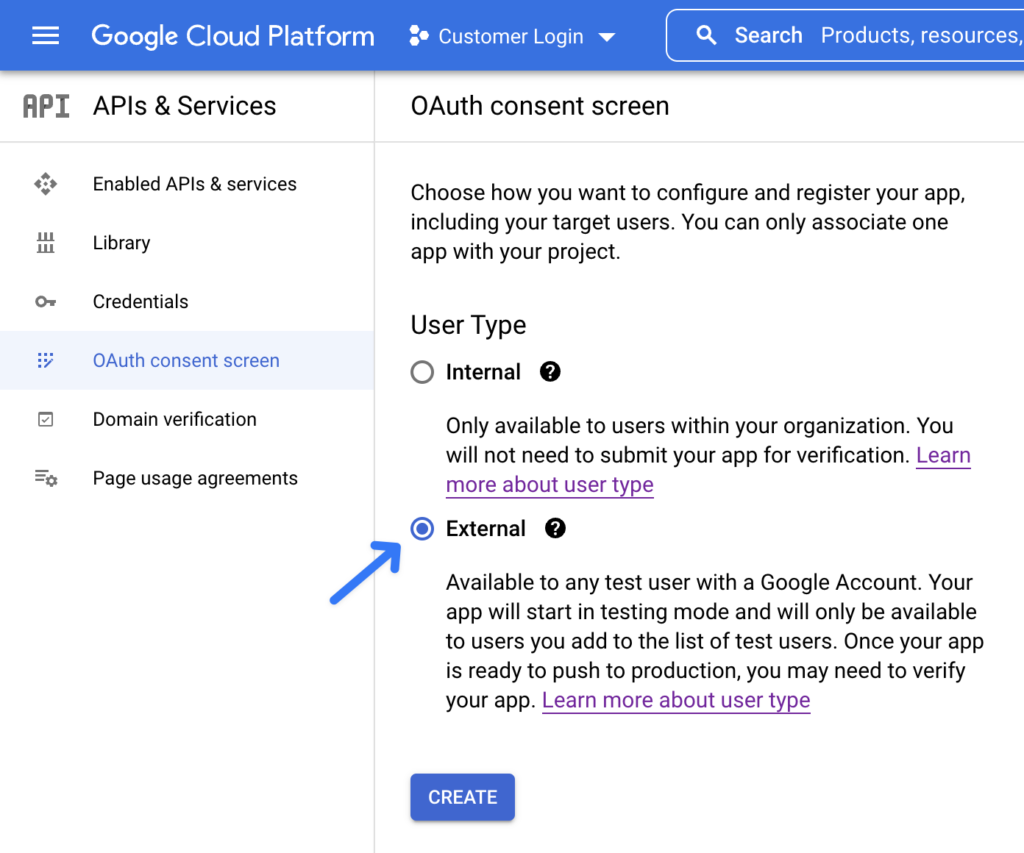Select the Internal user type
The image size is (1024, 853).
click(421, 371)
